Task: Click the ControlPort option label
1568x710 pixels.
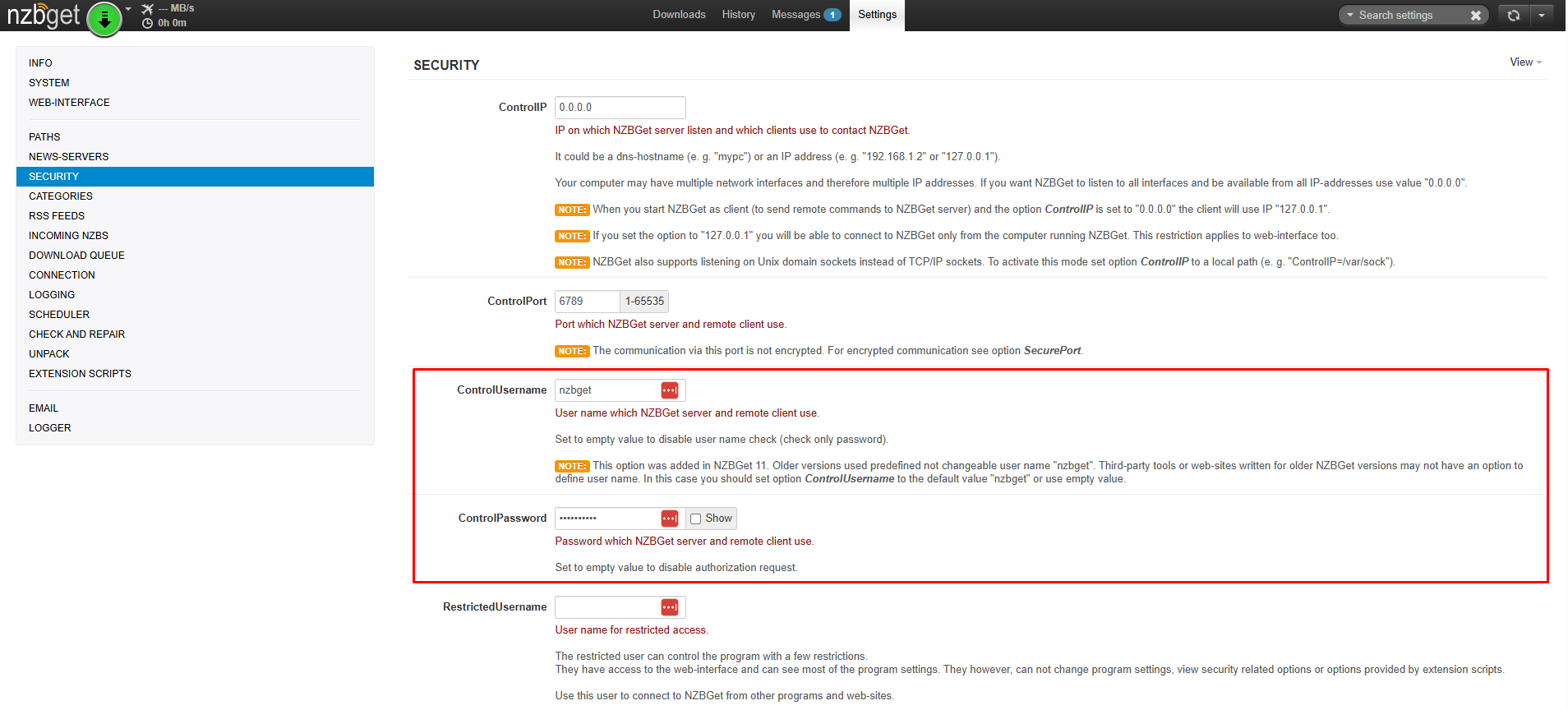Action: coord(517,302)
